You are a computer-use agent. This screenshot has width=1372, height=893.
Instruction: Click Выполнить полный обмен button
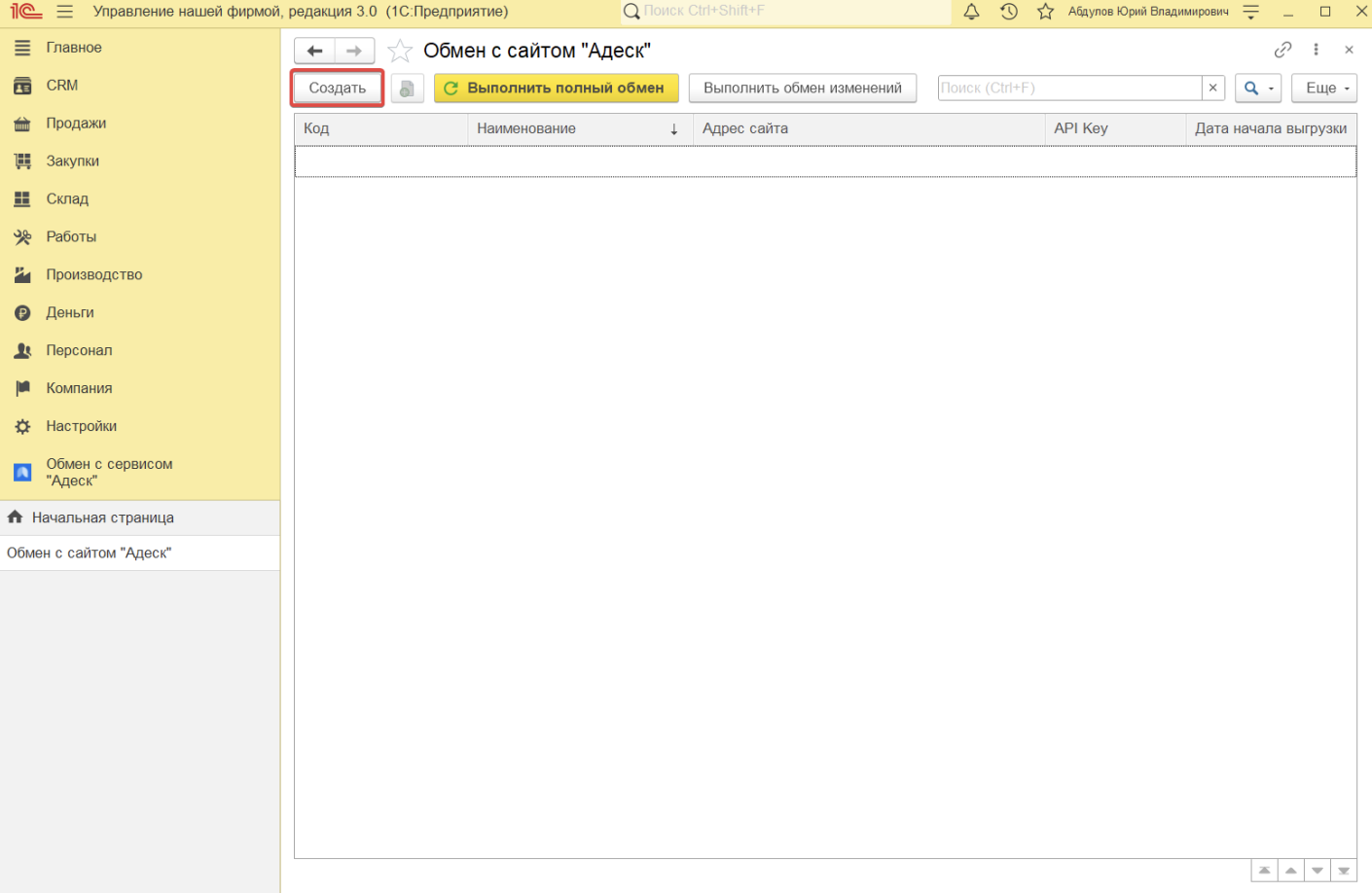557,89
